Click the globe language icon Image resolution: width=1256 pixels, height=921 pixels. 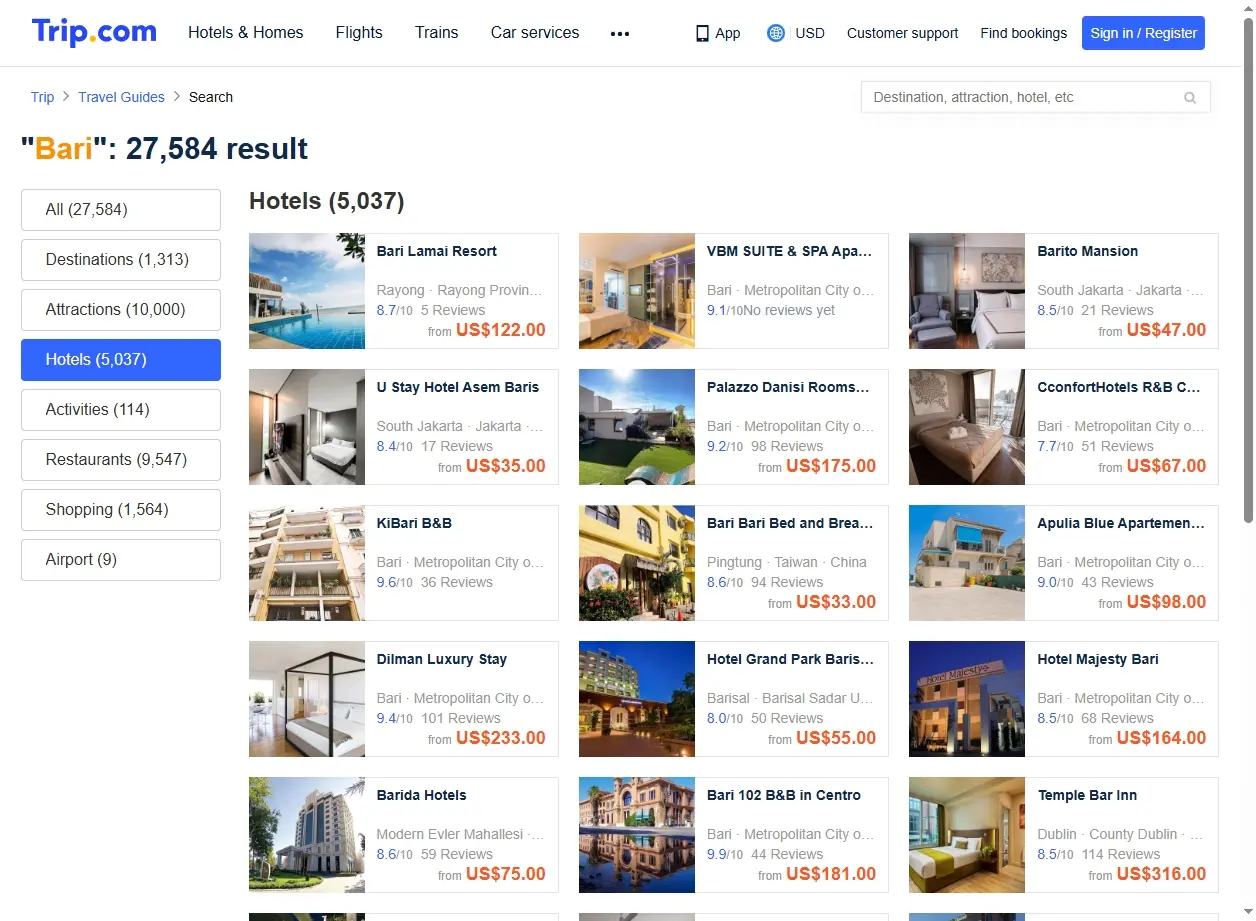point(776,33)
